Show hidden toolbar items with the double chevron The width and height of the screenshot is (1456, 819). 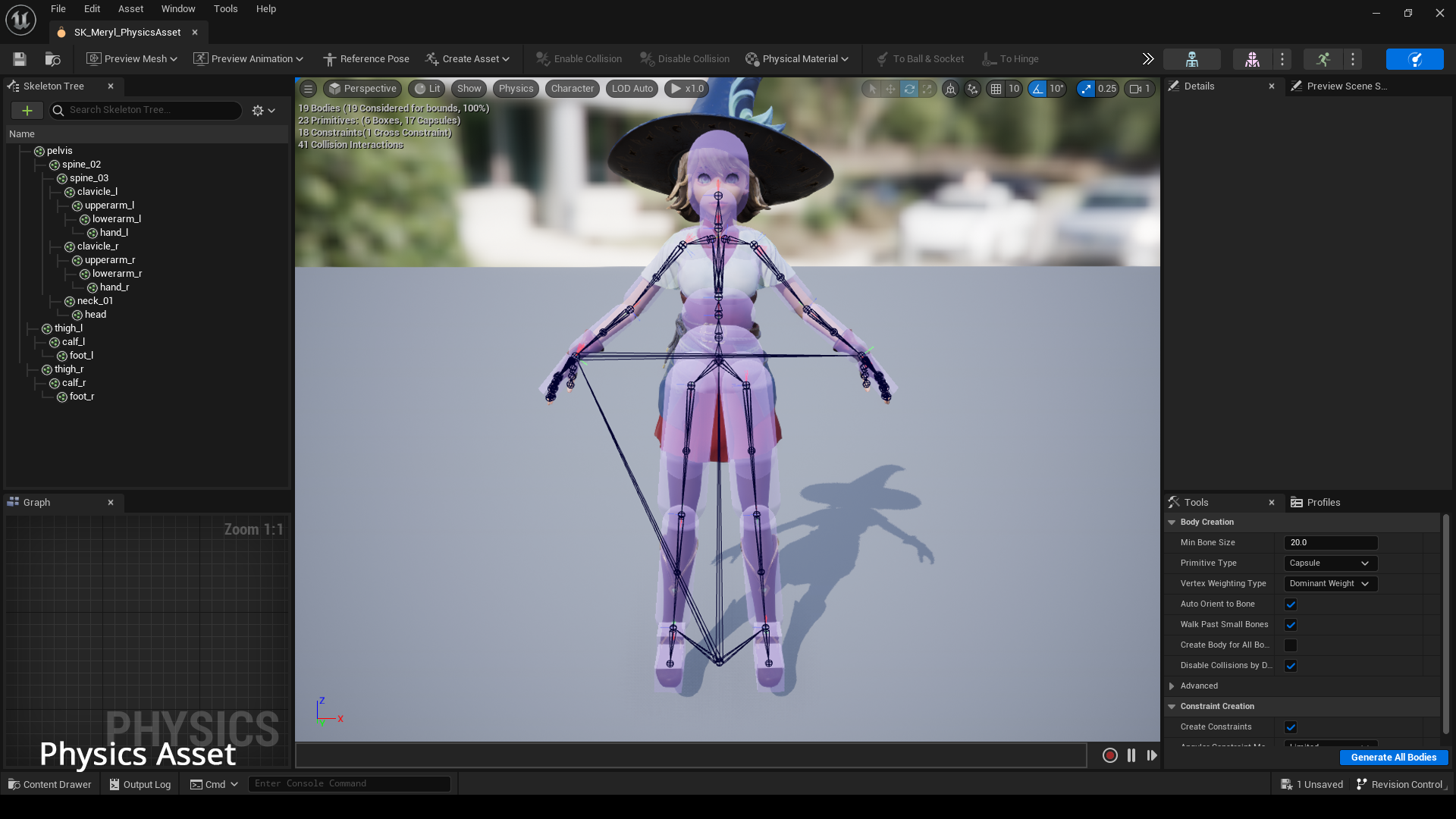coord(1148,59)
